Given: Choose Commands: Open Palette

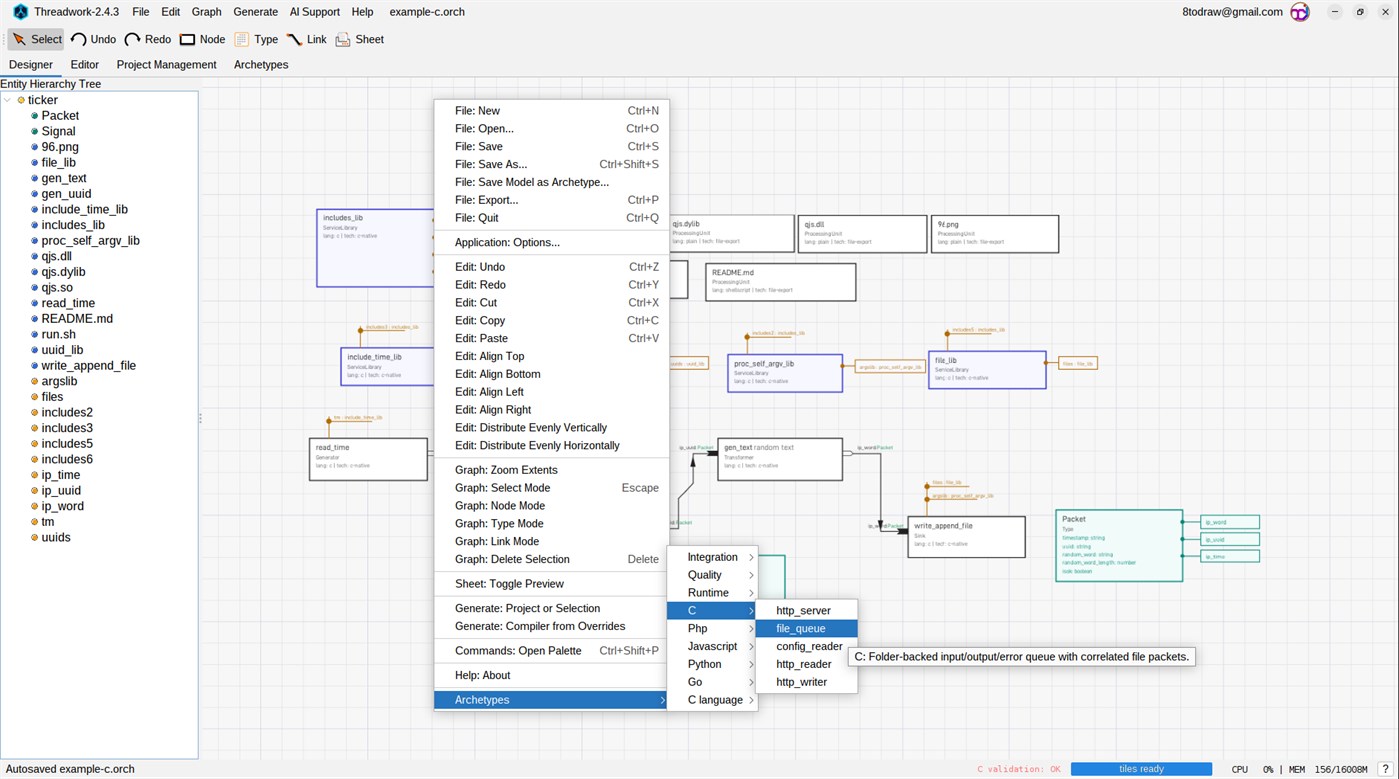Looking at the screenshot, I should [551, 651].
